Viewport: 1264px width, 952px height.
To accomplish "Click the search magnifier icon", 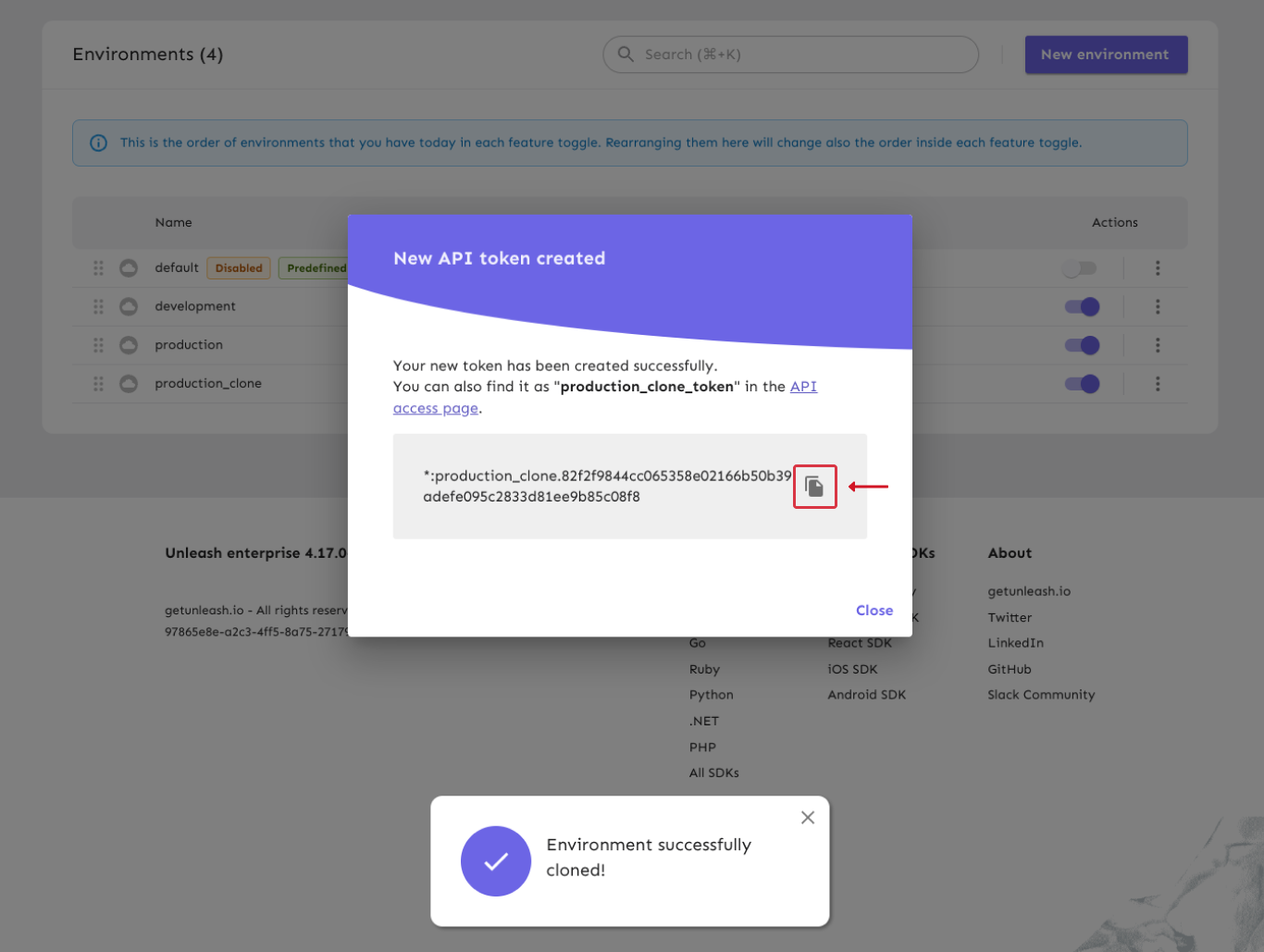I will click(x=626, y=55).
